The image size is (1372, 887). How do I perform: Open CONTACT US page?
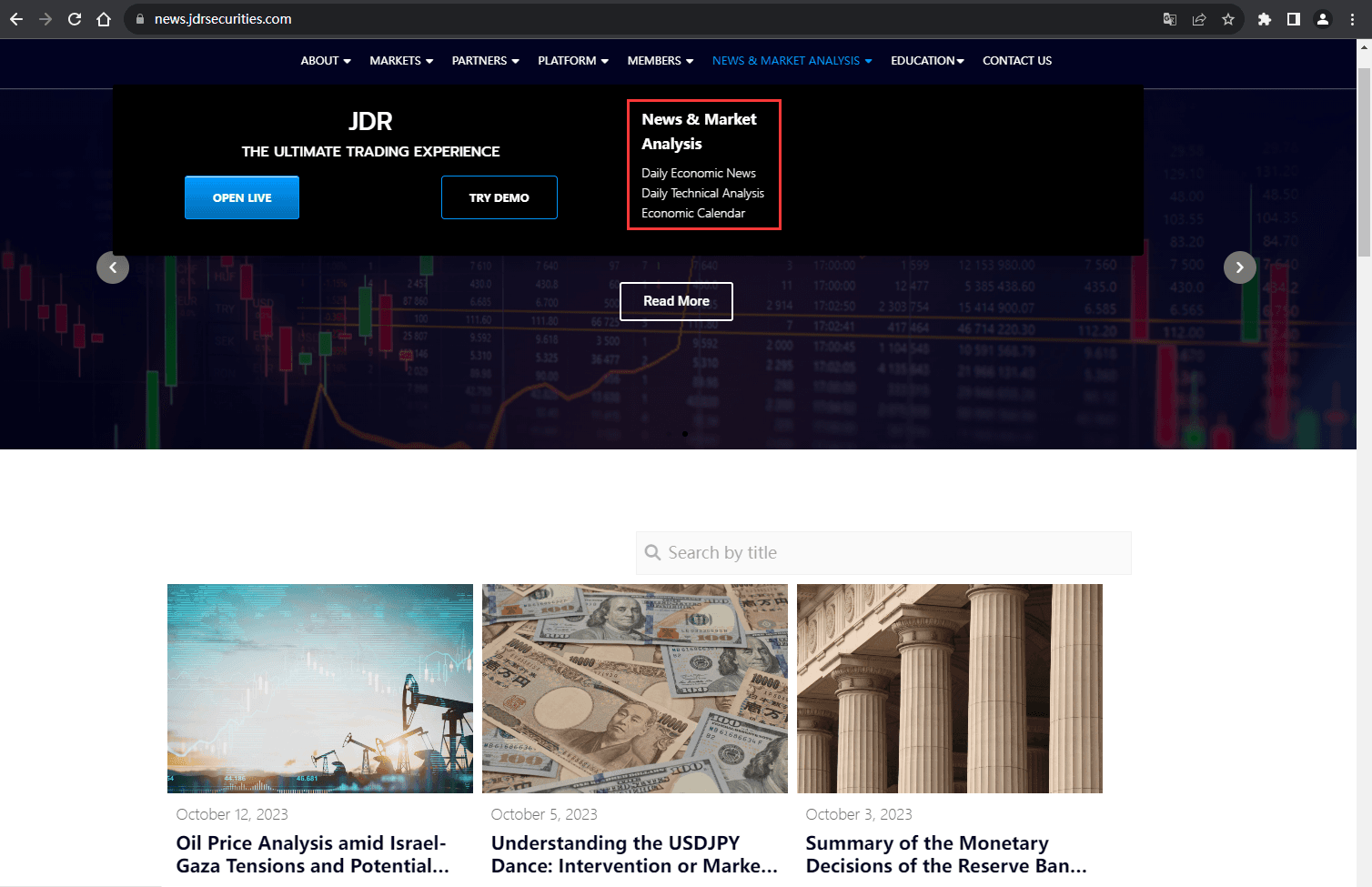(x=1017, y=61)
